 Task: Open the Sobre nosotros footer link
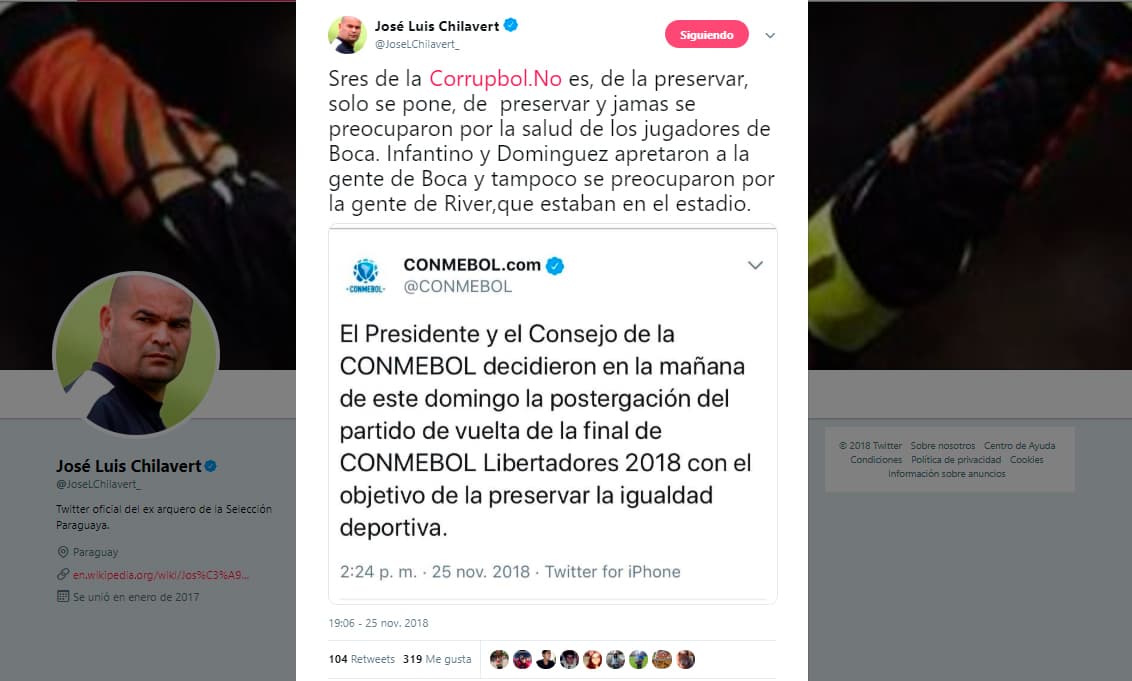[942, 446]
